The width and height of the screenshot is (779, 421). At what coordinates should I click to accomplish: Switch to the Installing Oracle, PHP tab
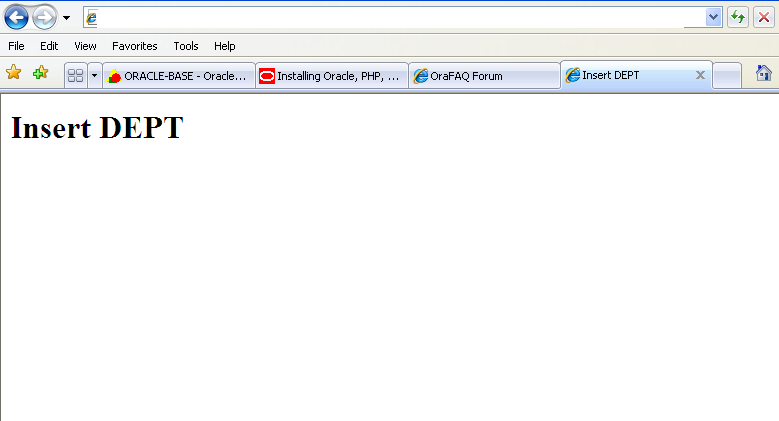331,76
